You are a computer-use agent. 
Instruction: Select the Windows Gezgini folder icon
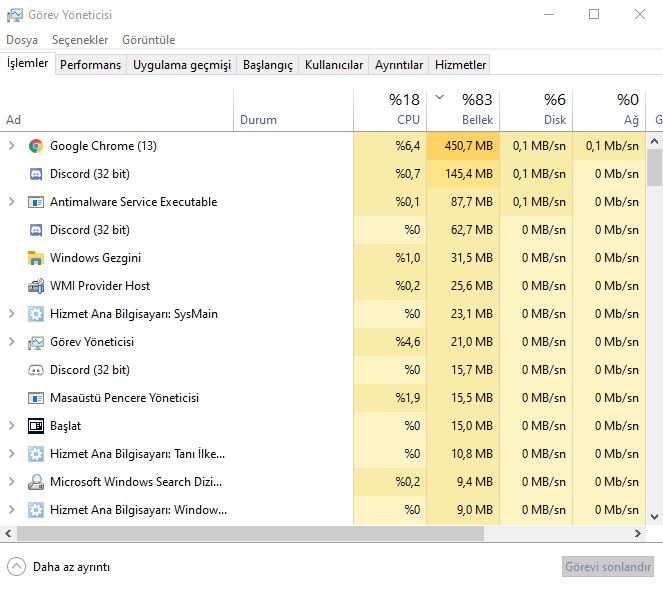click(36, 258)
